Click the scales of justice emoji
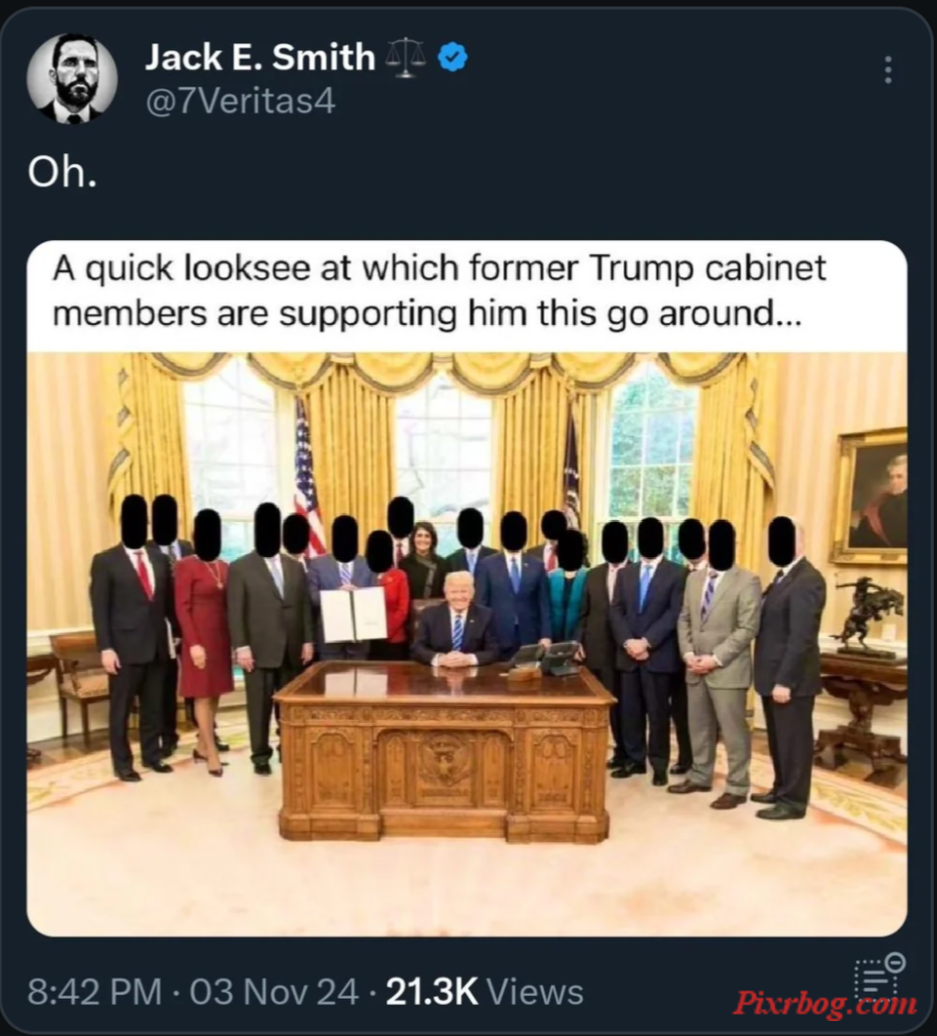The image size is (937, 1036). (405, 57)
